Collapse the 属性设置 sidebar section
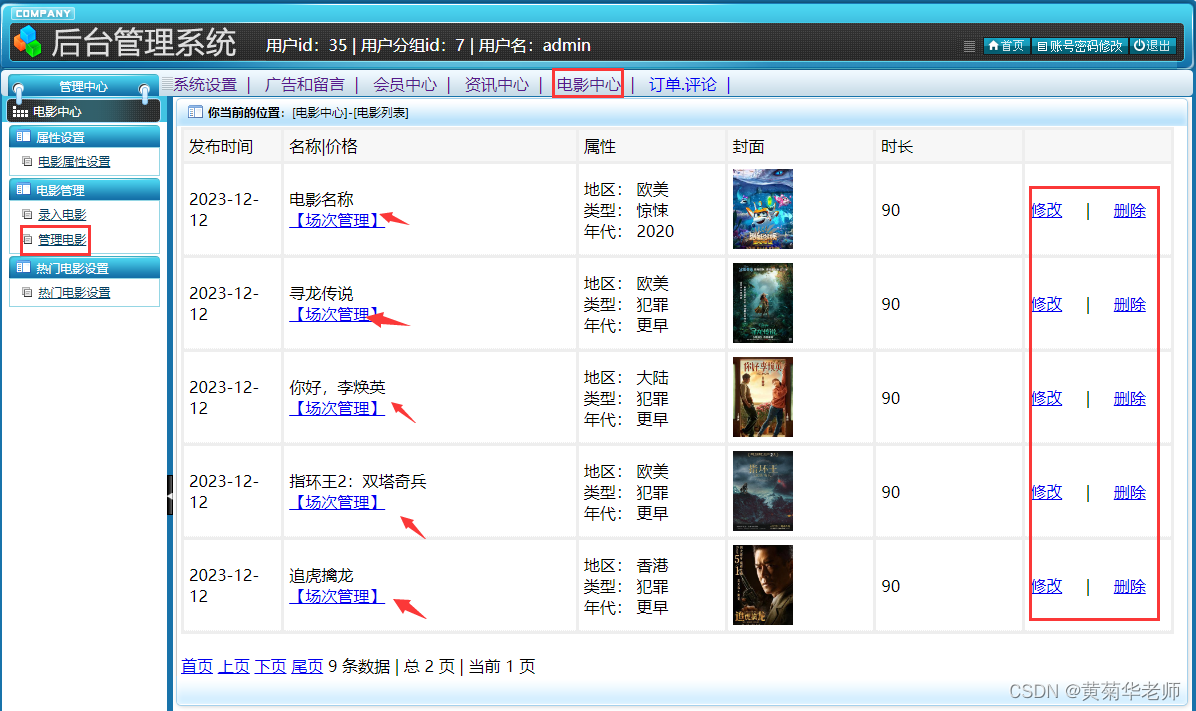Screen dimensions: 1196x711 pos(84,137)
